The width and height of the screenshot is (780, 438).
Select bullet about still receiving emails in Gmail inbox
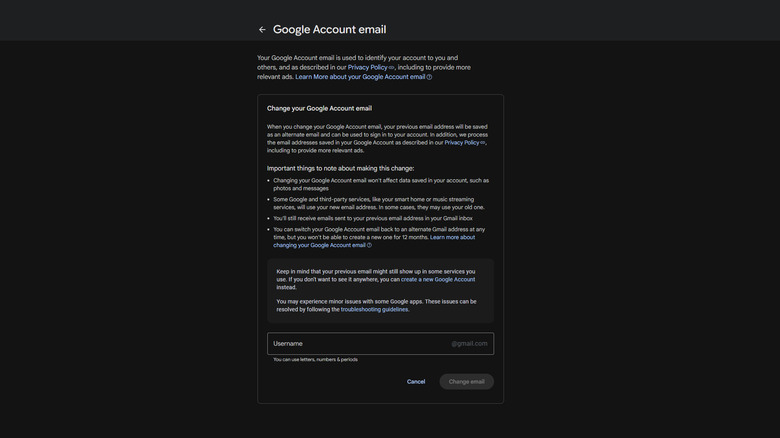coord(373,218)
